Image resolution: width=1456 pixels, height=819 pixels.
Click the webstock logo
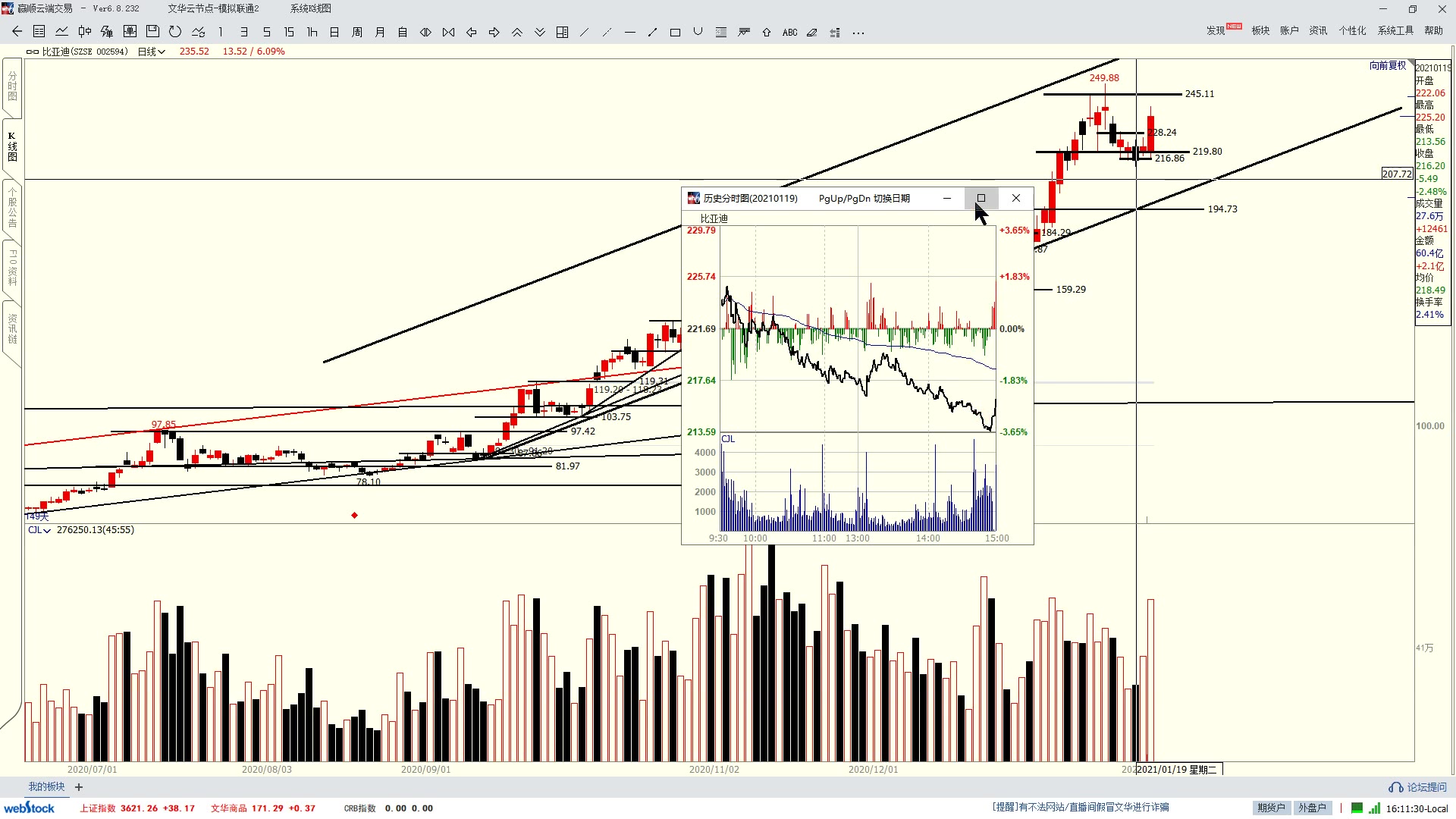(30, 808)
